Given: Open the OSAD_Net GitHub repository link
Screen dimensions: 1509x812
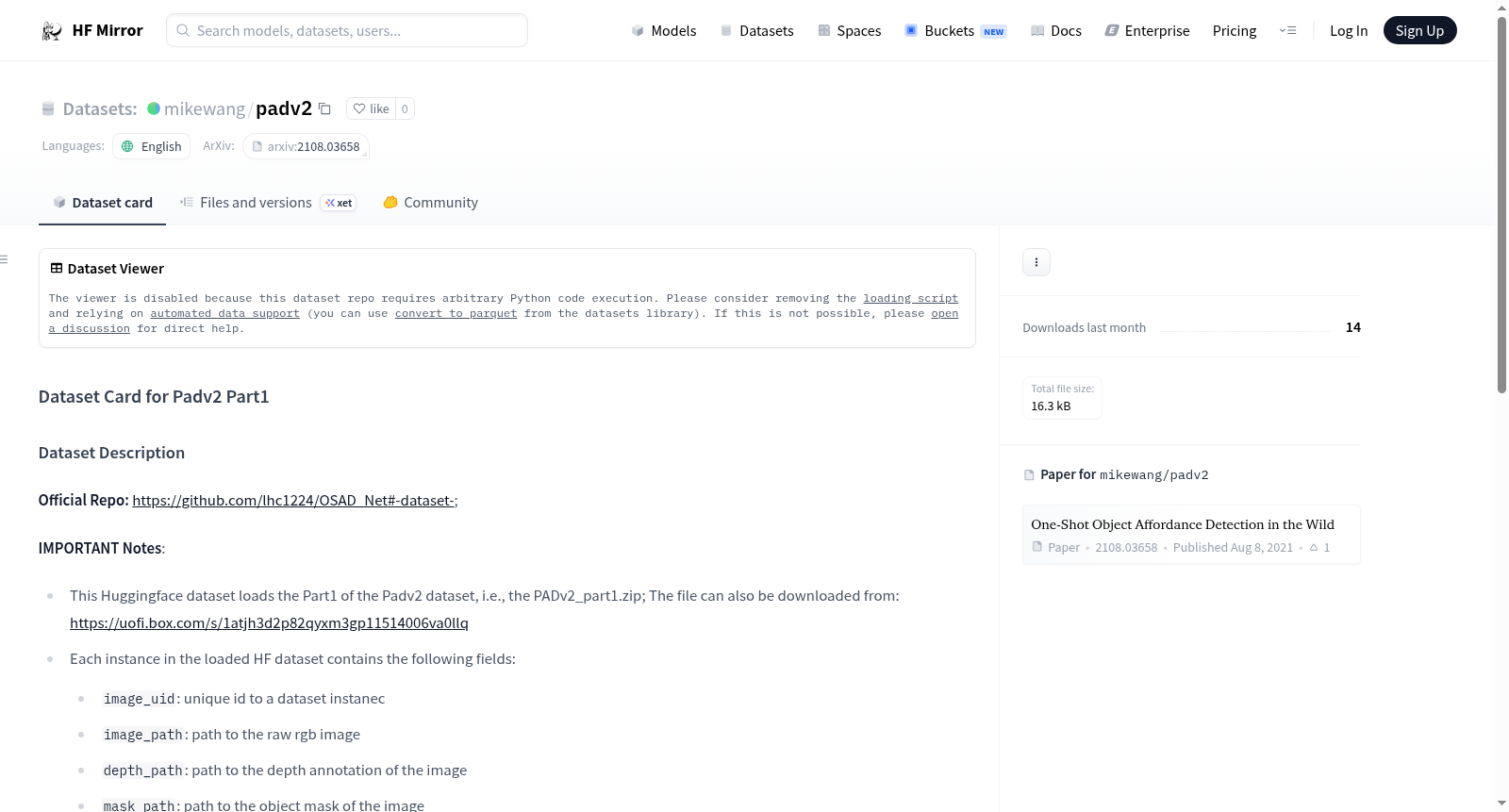Looking at the screenshot, I should coord(293,501).
